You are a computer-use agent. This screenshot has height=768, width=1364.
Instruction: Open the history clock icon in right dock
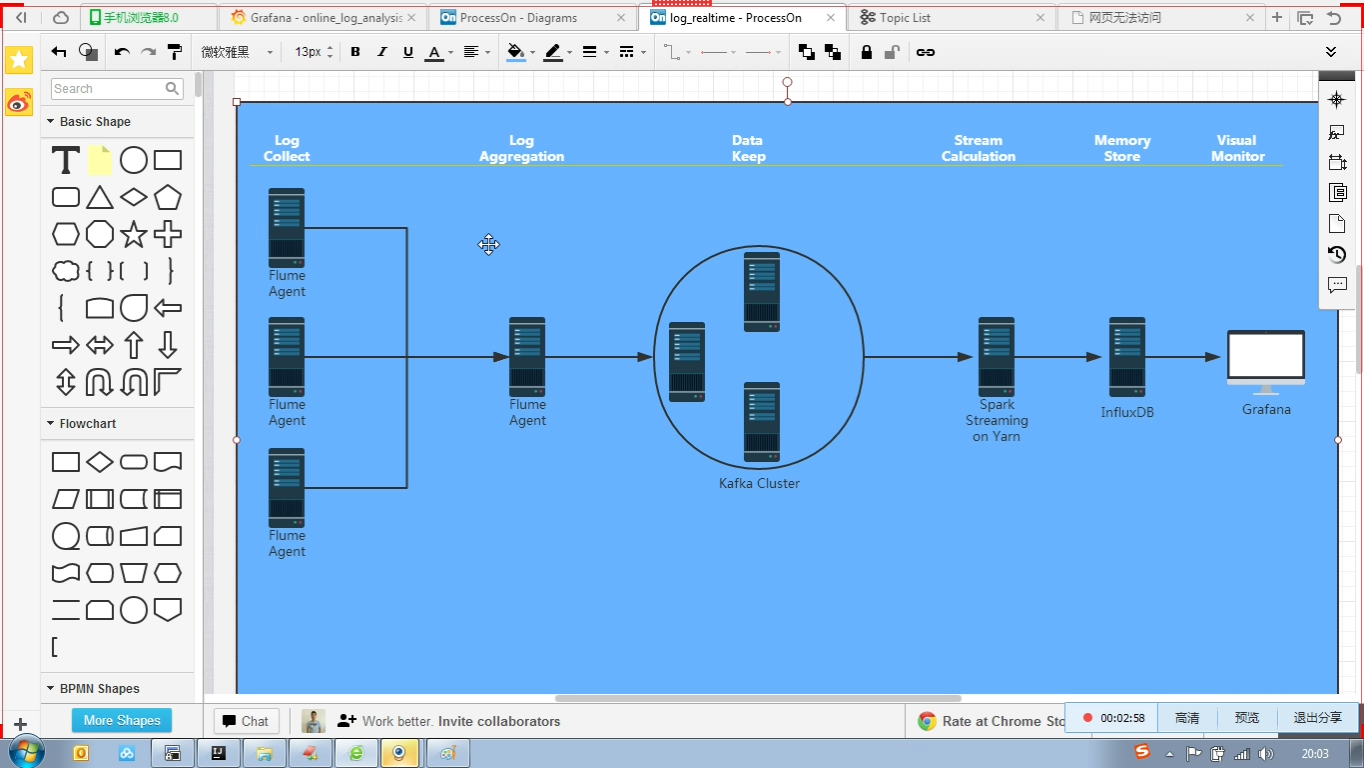pyautogui.click(x=1338, y=254)
